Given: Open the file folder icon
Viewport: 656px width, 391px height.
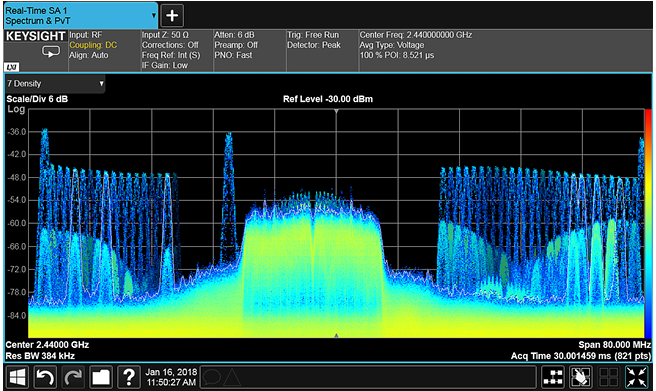Looking at the screenshot, I should click(x=101, y=378).
